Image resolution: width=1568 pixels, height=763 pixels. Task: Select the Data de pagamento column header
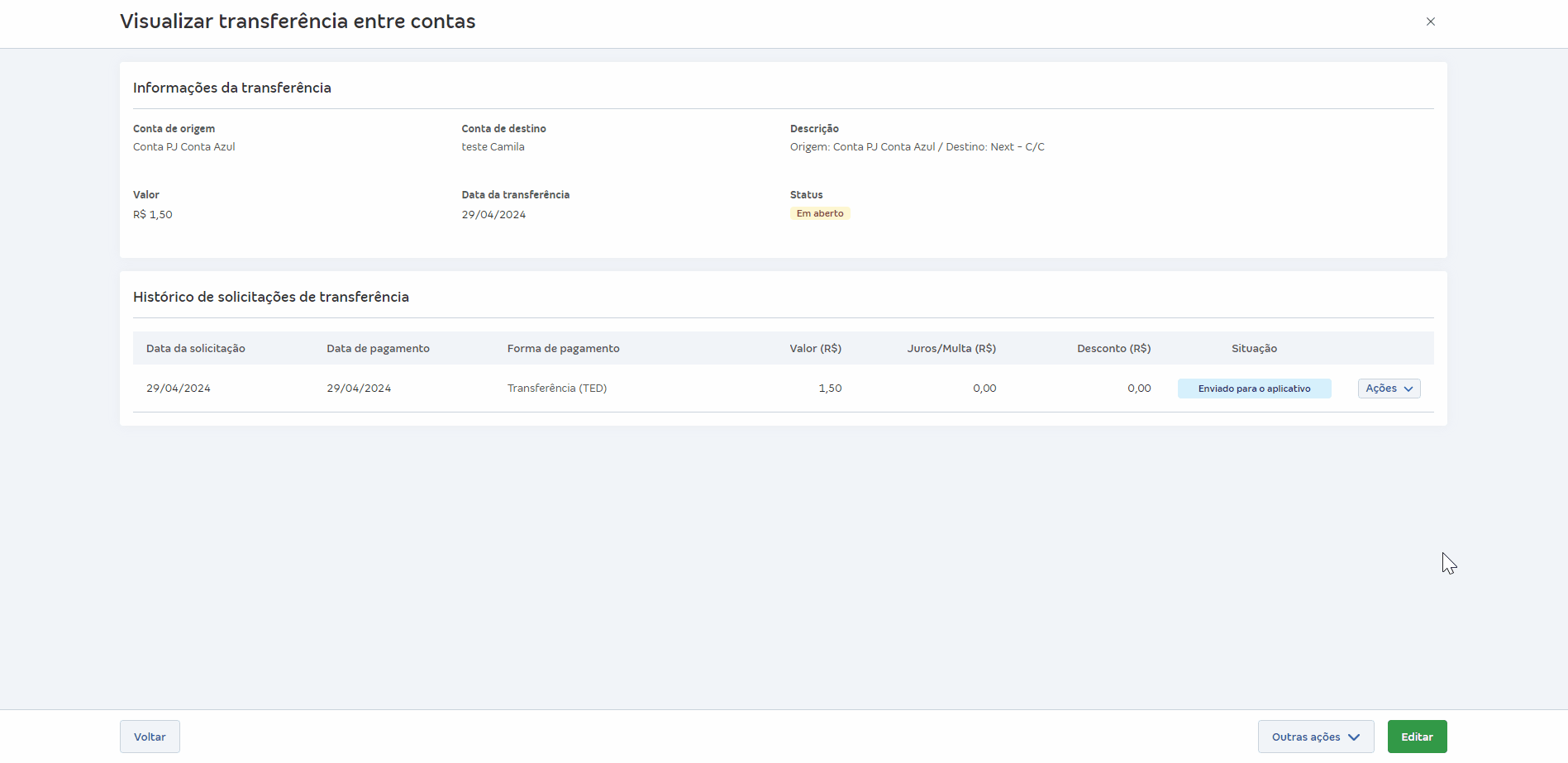tap(378, 349)
